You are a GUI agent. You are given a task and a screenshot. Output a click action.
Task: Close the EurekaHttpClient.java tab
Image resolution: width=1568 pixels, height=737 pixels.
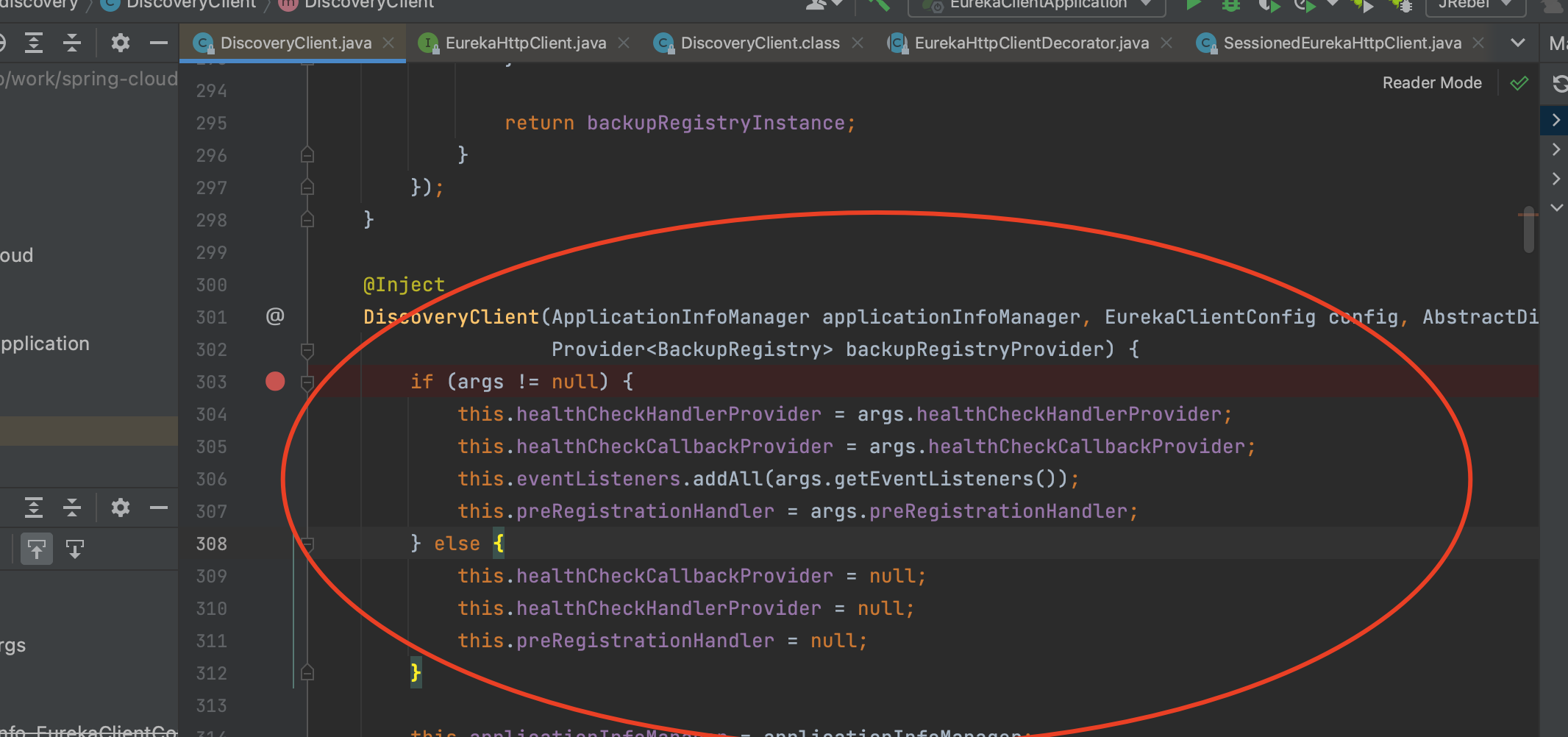624,43
